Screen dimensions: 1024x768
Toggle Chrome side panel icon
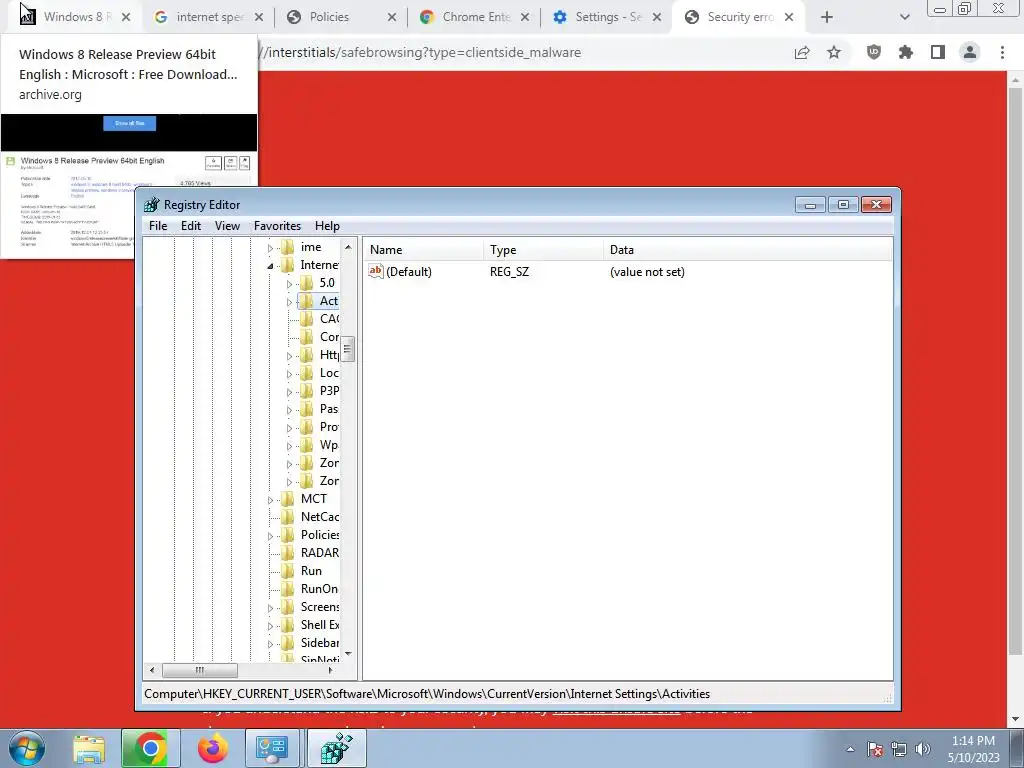tap(938, 52)
